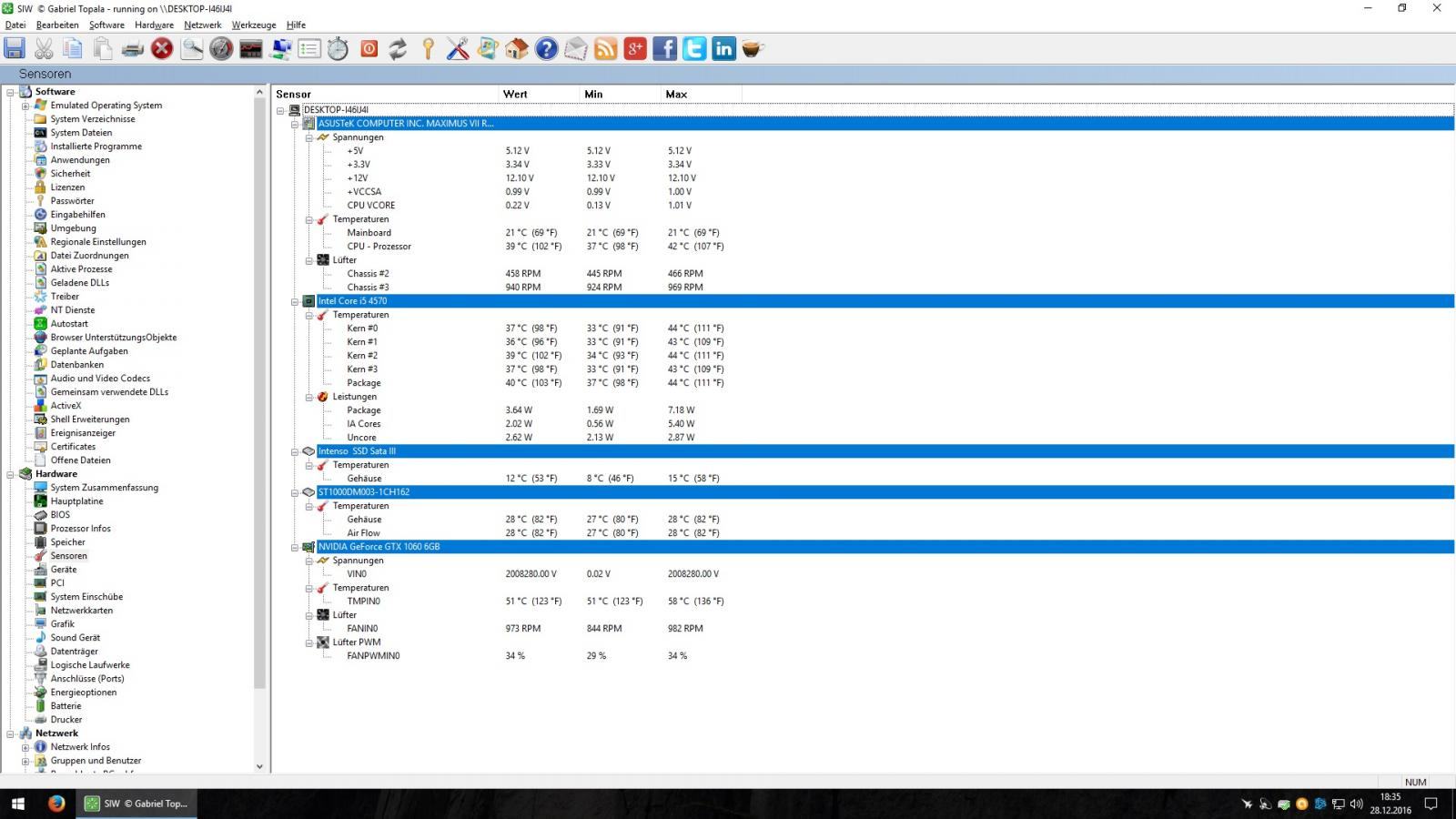The height and width of the screenshot is (819, 1456).
Task: Click the left panel scrollbar up arrow
Action: coord(259,92)
